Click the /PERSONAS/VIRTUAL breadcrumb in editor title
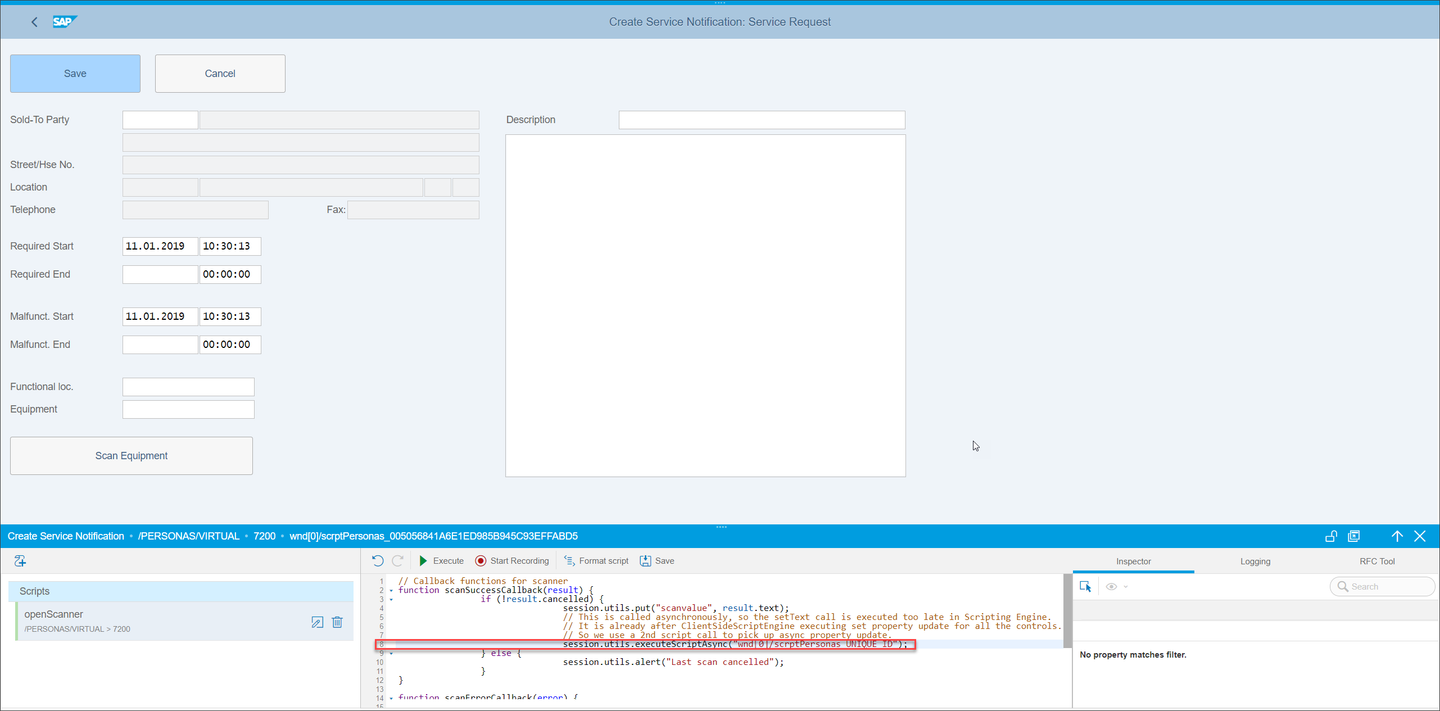Viewport: 1440px width, 711px height. tap(190, 536)
